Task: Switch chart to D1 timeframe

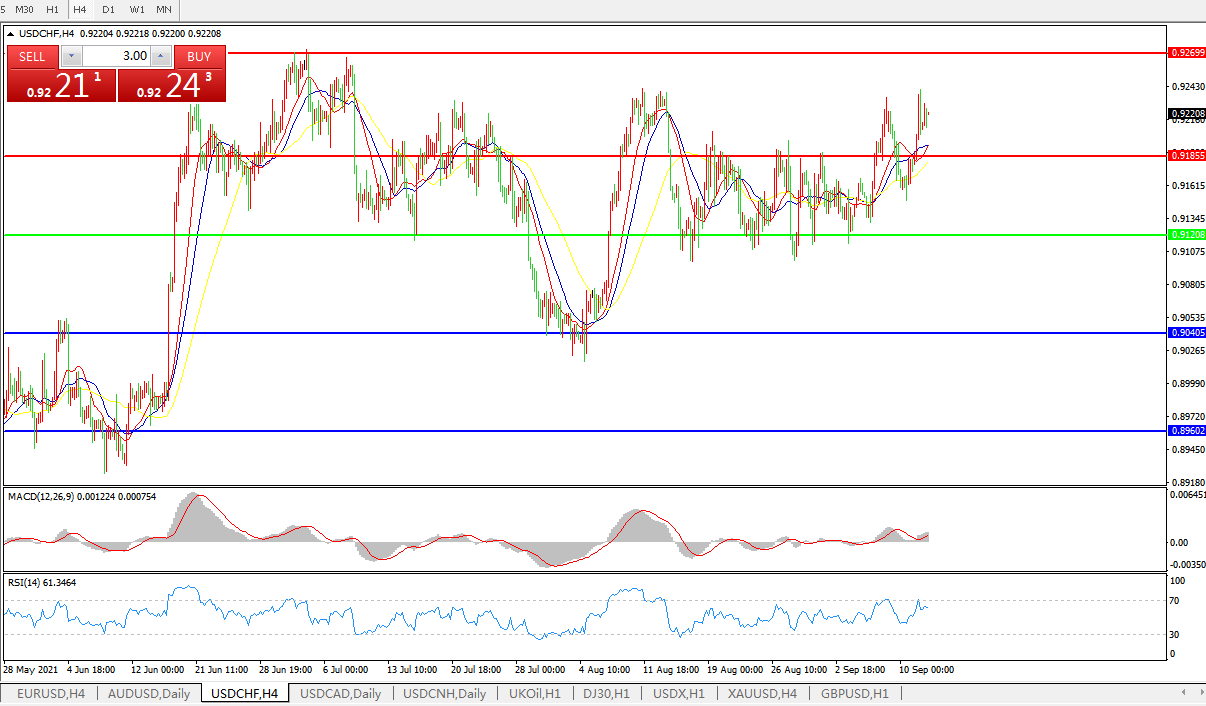Action: coord(108,9)
